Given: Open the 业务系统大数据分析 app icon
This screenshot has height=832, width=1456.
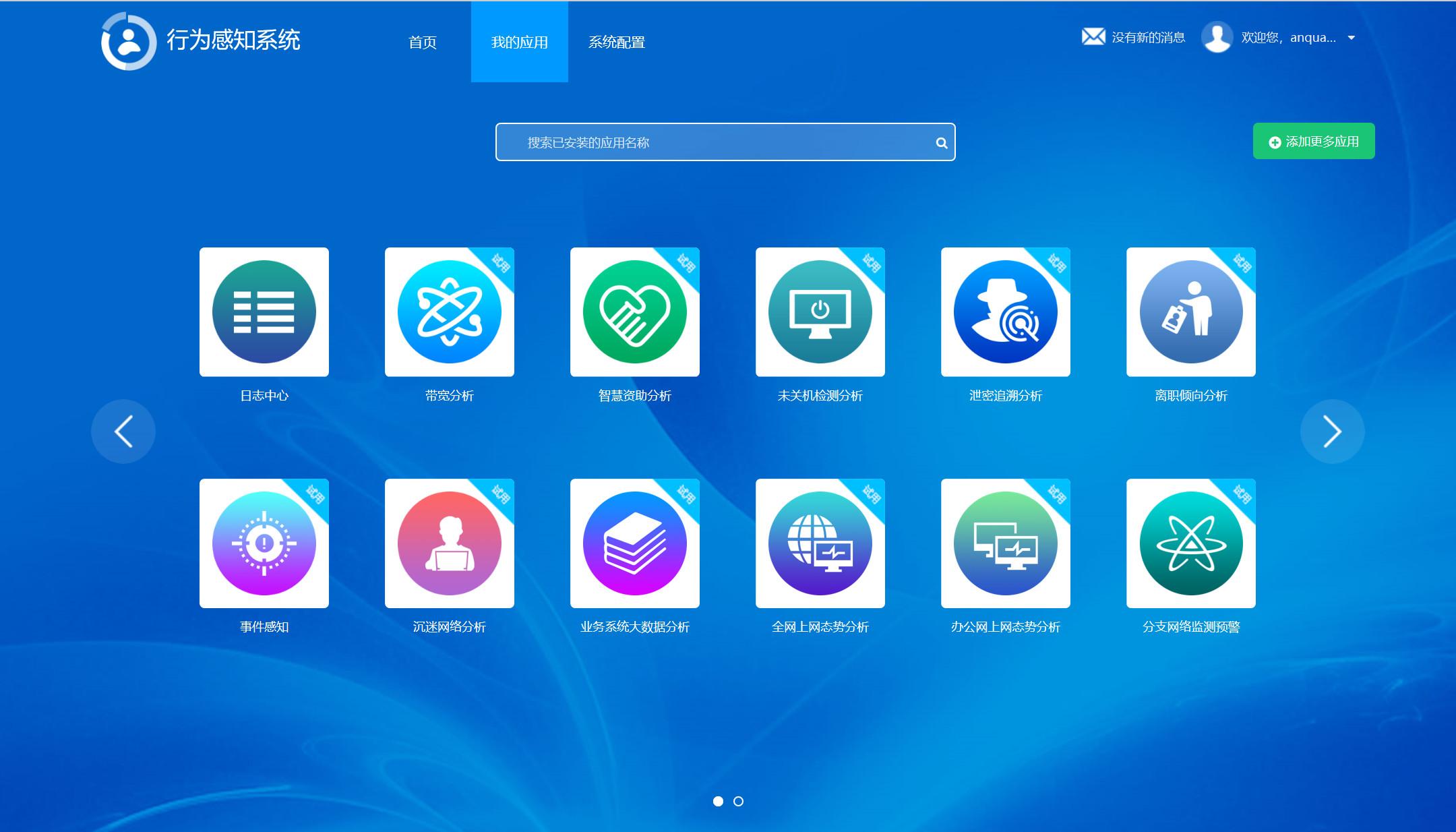Looking at the screenshot, I should [634, 543].
